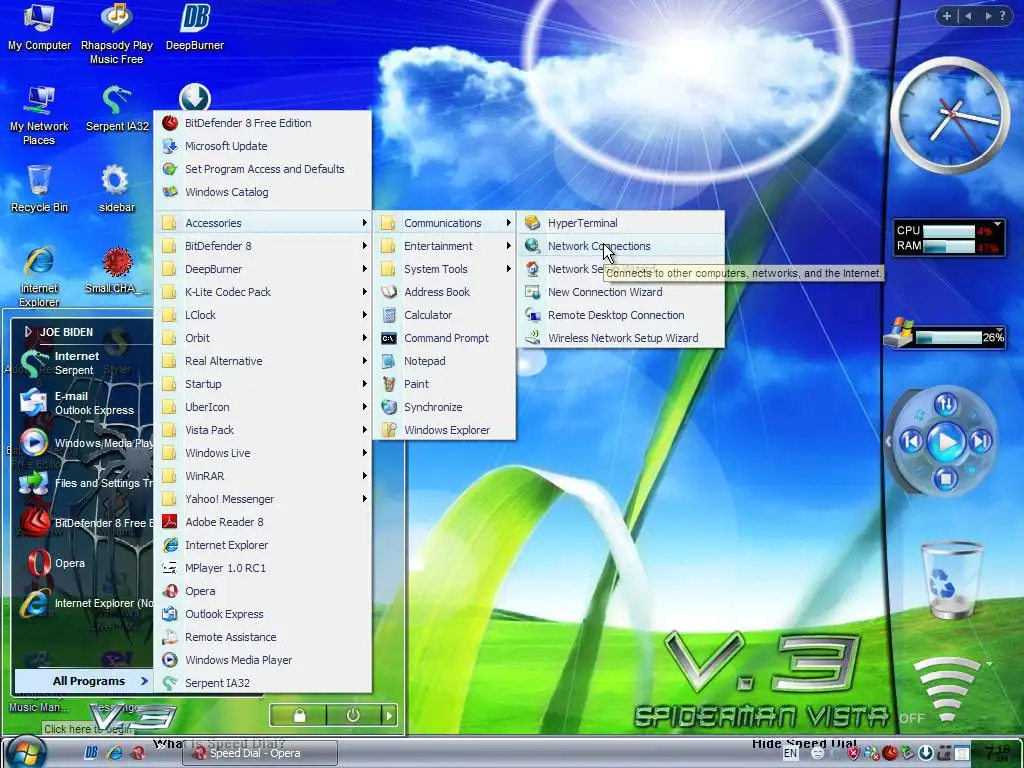Expand the Vista Pack folder

pos(263,430)
